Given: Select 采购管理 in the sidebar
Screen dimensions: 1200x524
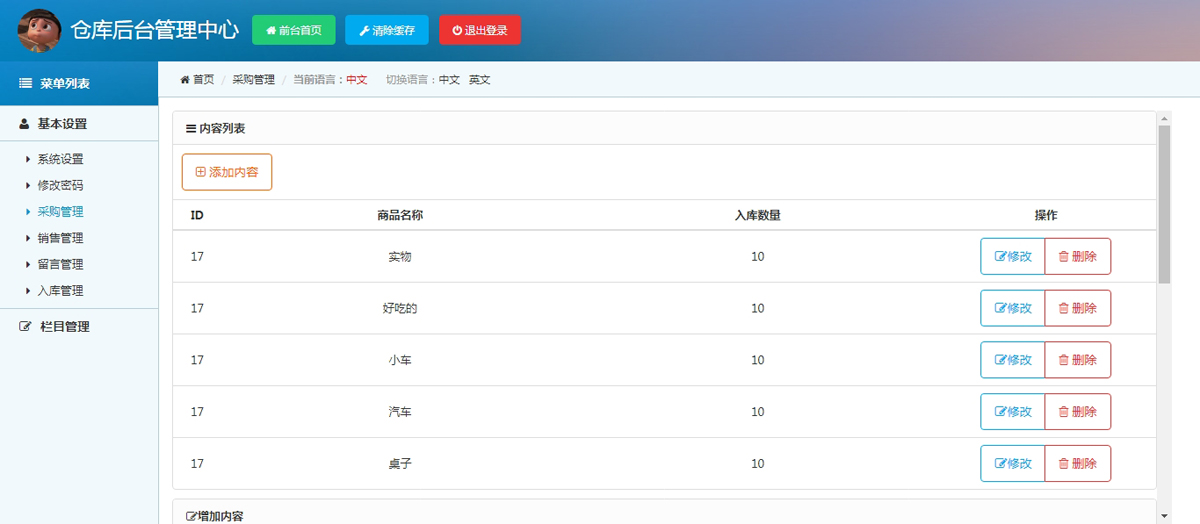Looking at the screenshot, I should coord(60,211).
